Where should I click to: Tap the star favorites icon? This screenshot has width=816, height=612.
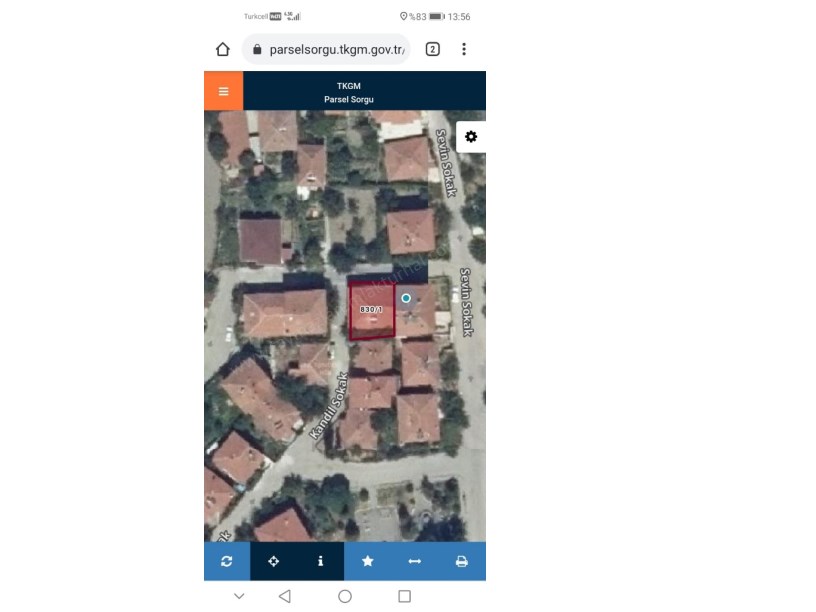pyautogui.click(x=367, y=562)
